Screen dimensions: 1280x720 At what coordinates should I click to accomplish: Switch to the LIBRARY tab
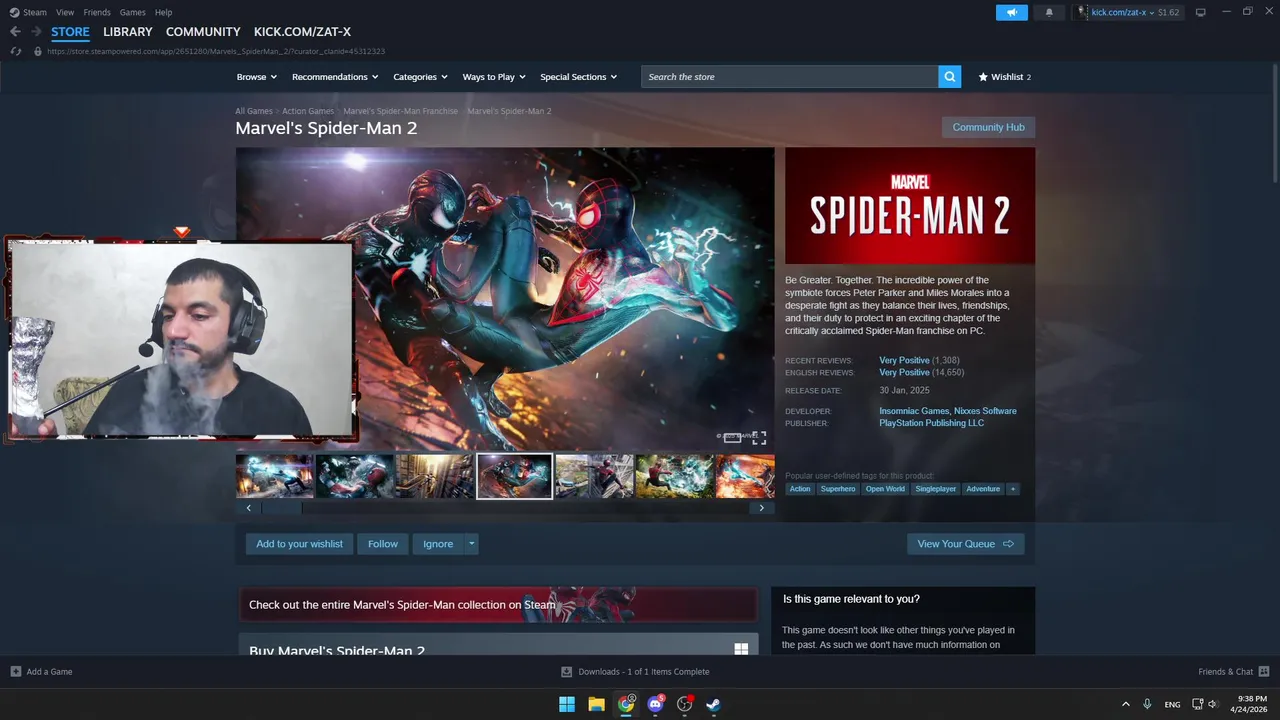click(128, 32)
